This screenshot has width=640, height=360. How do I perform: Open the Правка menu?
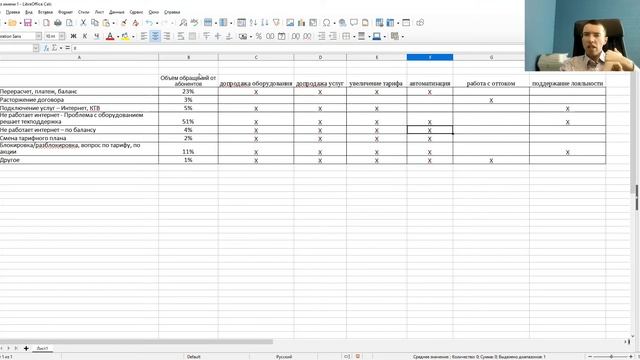pyautogui.click(x=13, y=12)
